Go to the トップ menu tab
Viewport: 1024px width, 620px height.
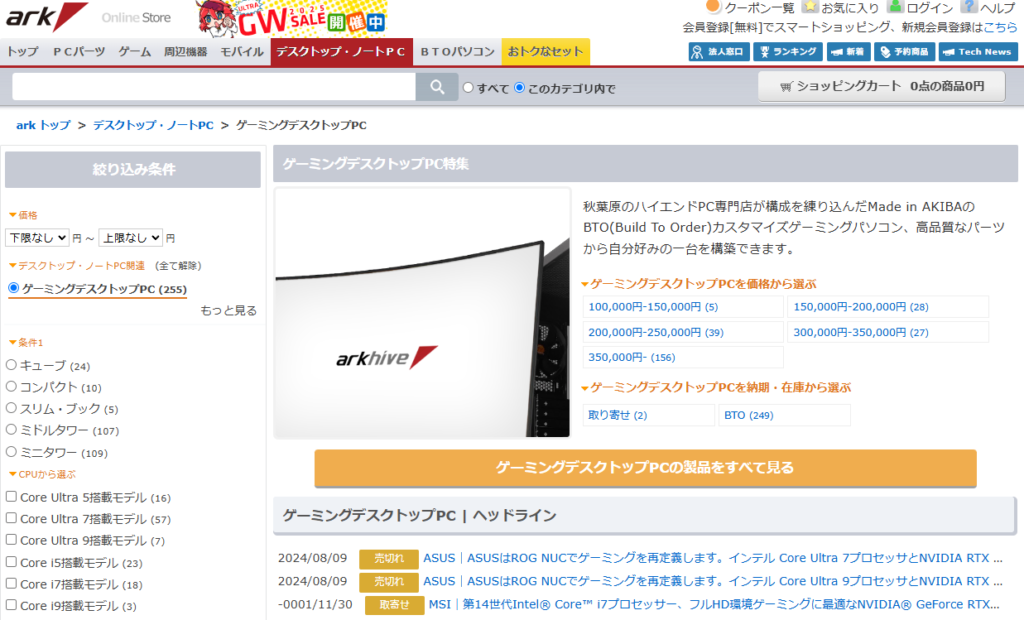23,52
